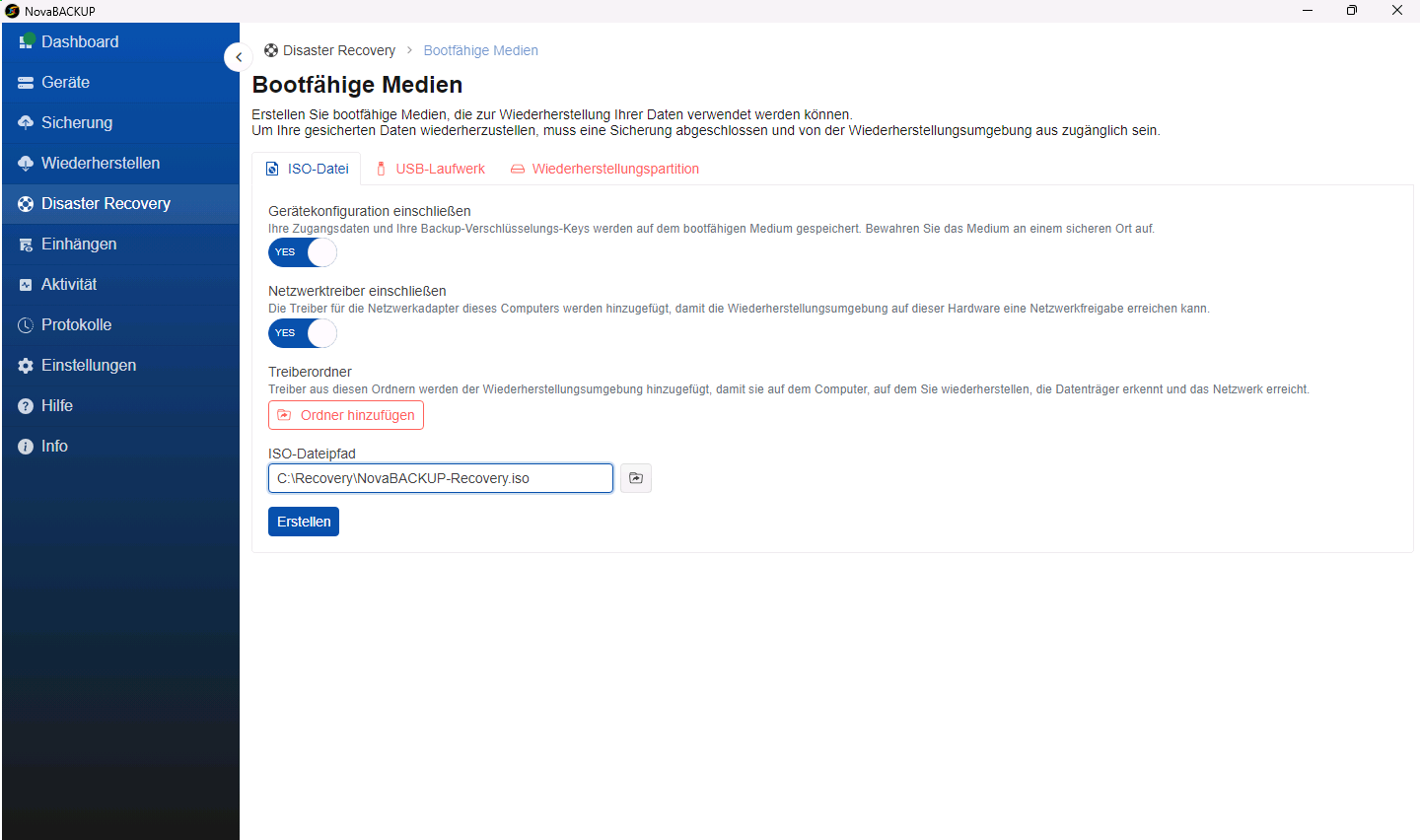Click the NovaBACKUP logo in title bar

click(12, 11)
